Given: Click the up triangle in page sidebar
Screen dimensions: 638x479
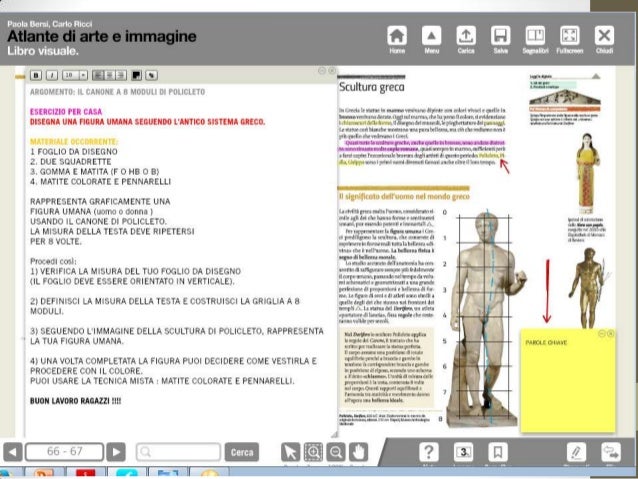Looking at the screenshot, I should pos(596,76).
